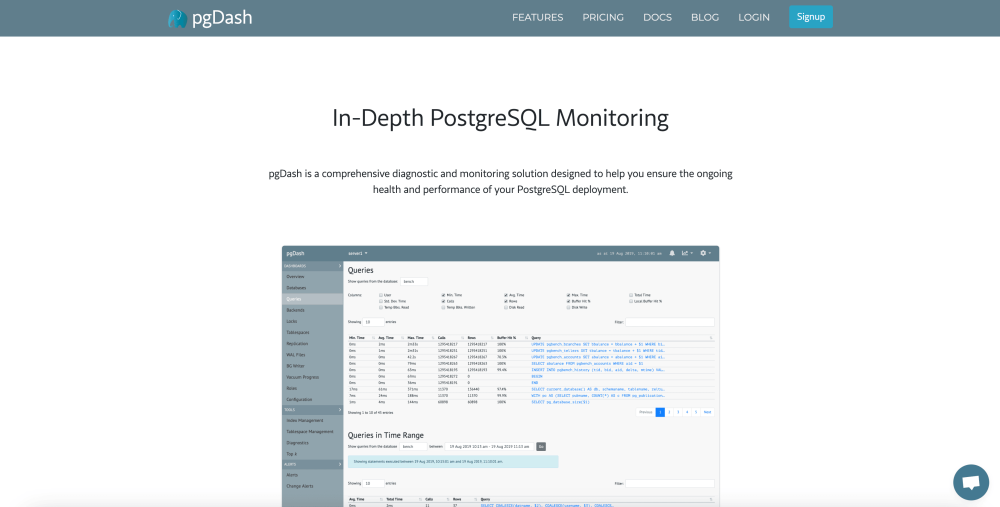
Task: Click the Previous pagination button
Action: click(645, 413)
